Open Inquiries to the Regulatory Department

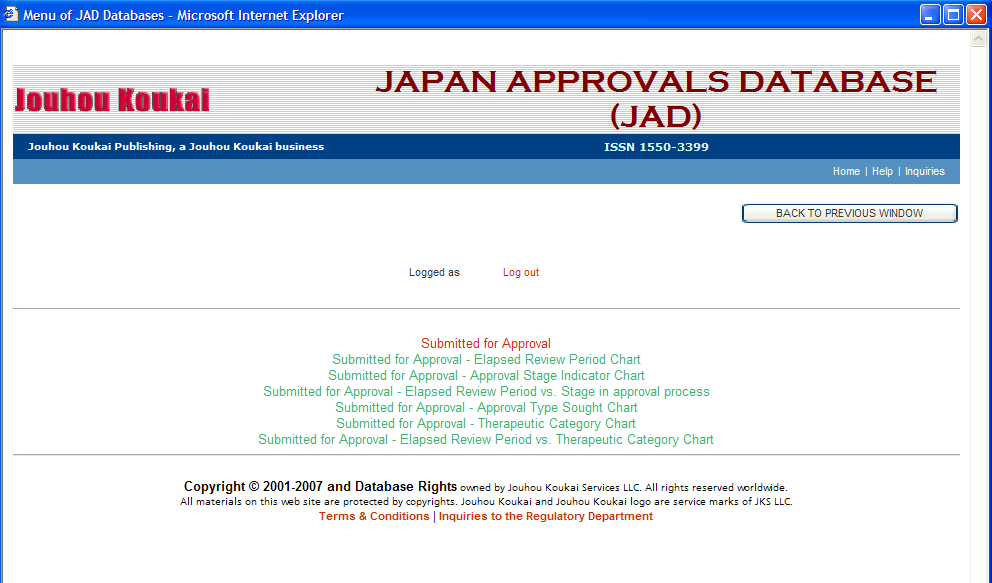coord(546,516)
